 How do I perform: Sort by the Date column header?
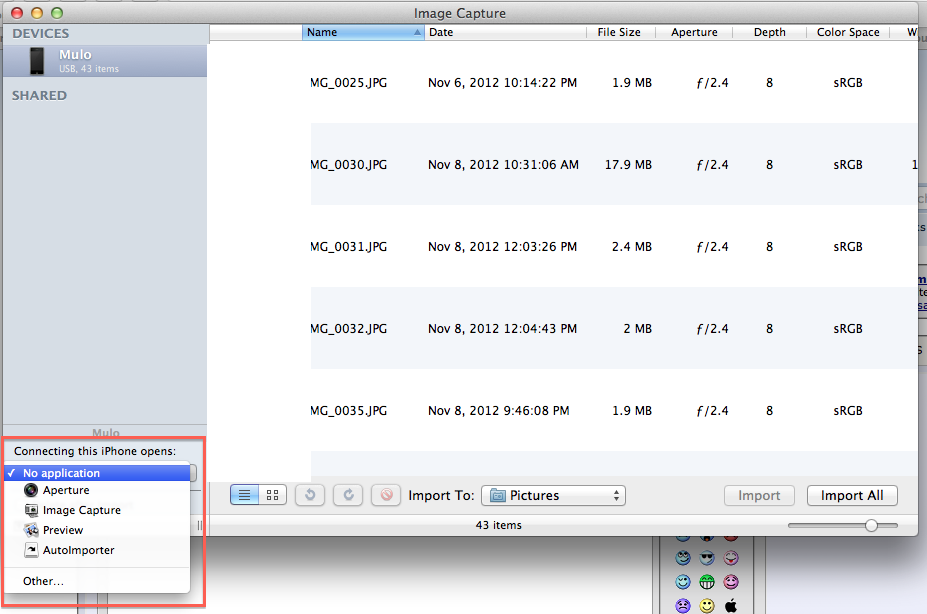505,33
